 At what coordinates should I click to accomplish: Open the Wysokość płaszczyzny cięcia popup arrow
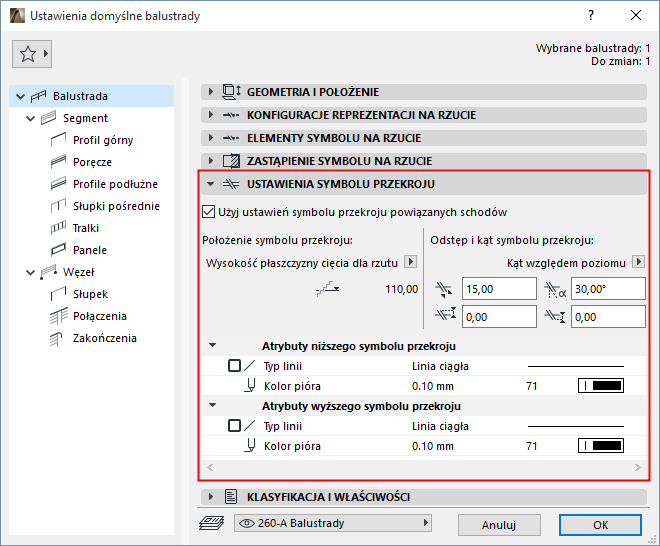[410, 262]
